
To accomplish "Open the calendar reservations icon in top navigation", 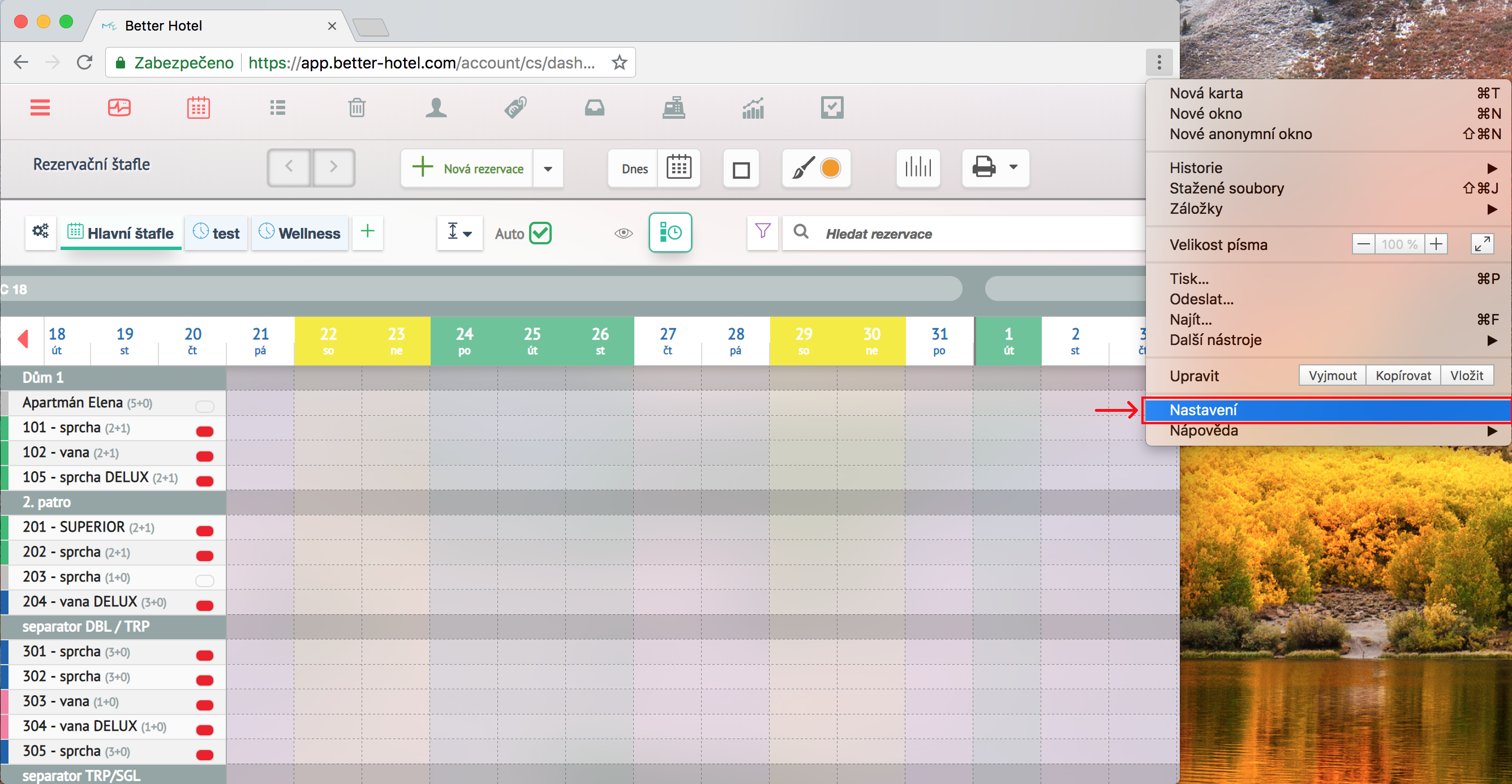I will (199, 108).
